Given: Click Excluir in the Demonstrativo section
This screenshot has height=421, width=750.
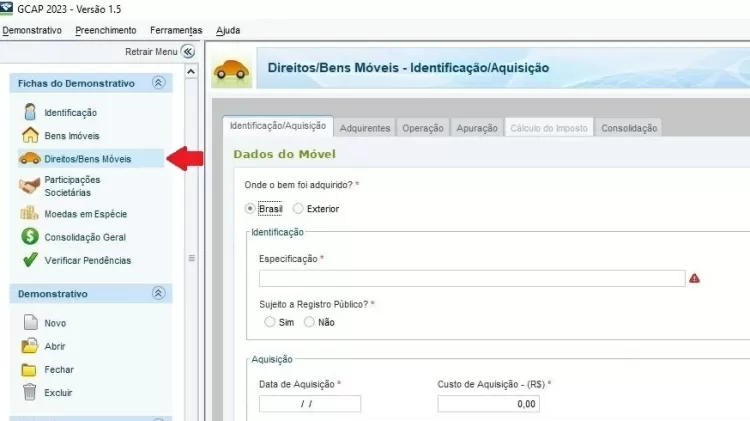Looking at the screenshot, I should tap(58, 392).
